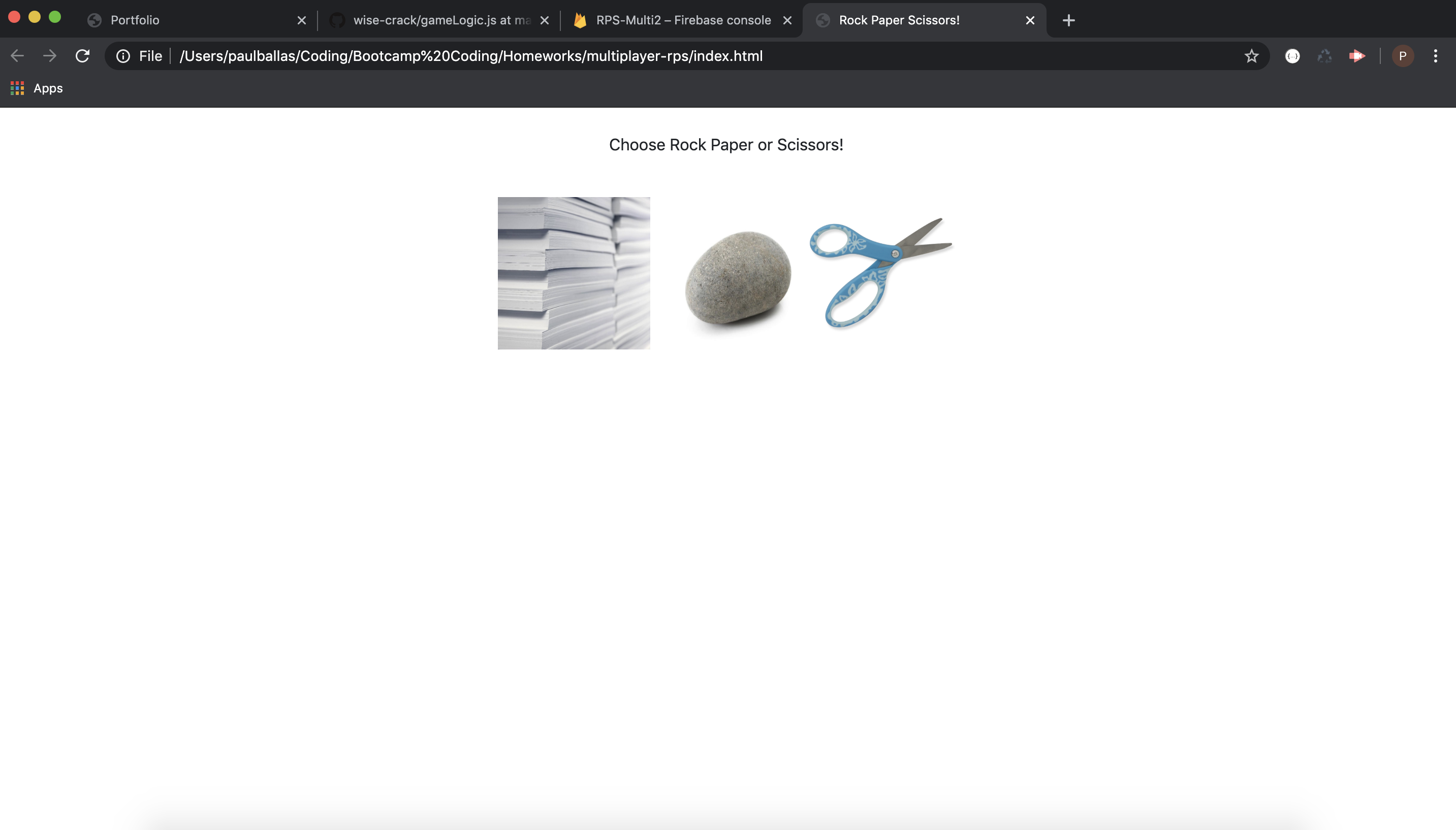Screen dimensions: 1456x830
Task: Switch to the RPS-Multi2 Firebase console tab
Action: point(681,20)
